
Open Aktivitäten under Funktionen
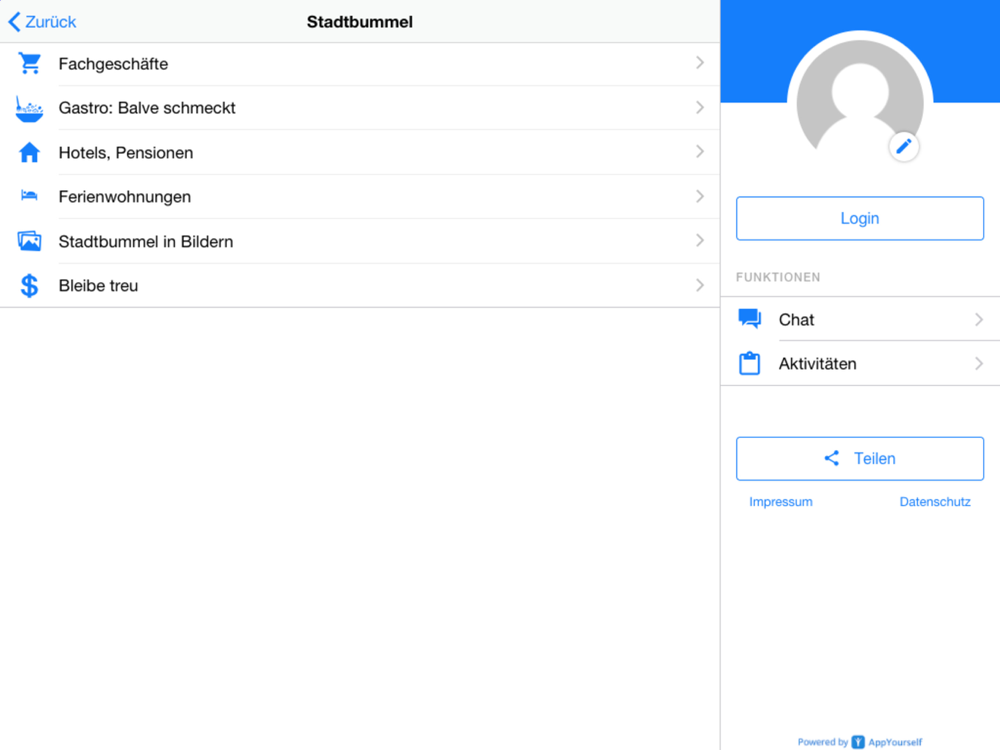point(860,364)
